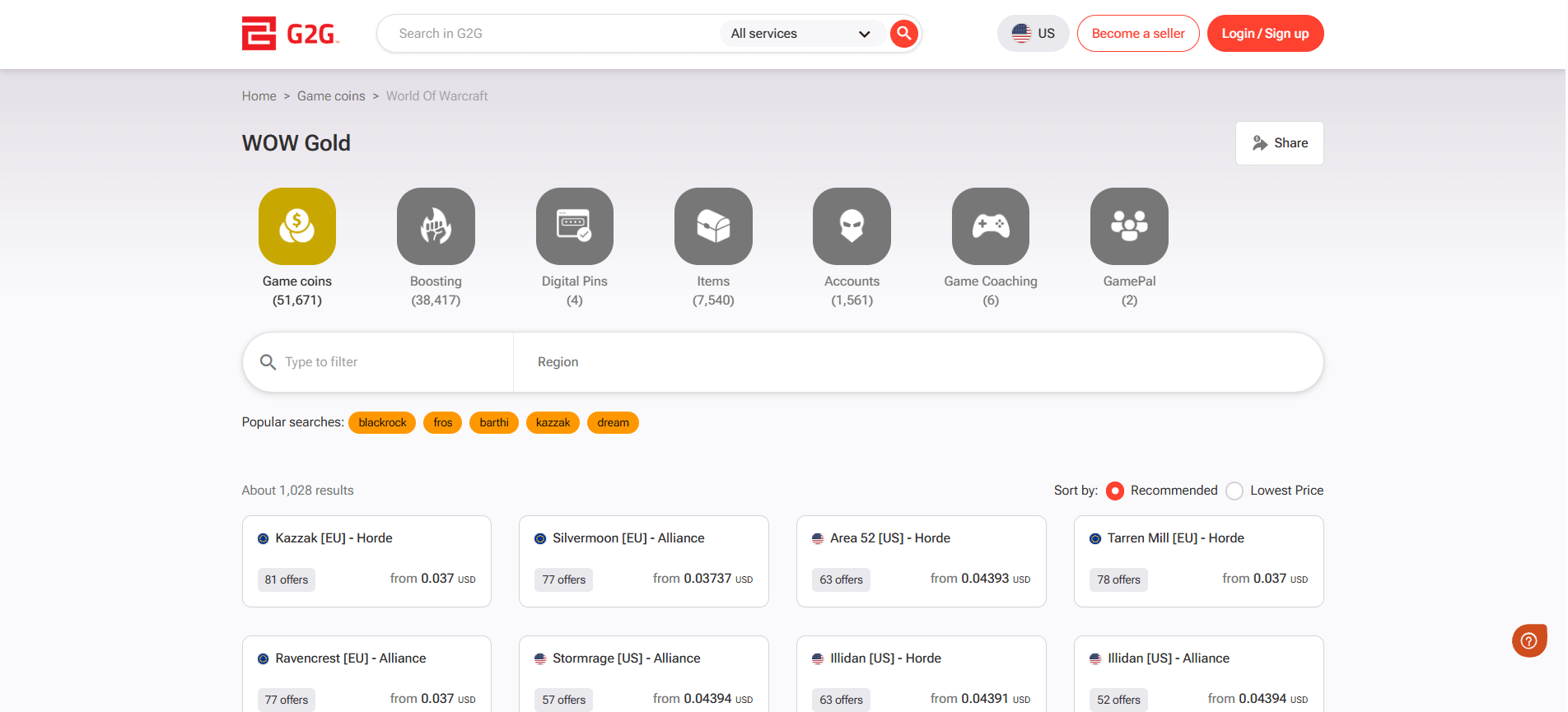This screenshot has height=712, width=1568.
Task: Go to Game coins breadcrumb
Action: (x=331, y=96)
